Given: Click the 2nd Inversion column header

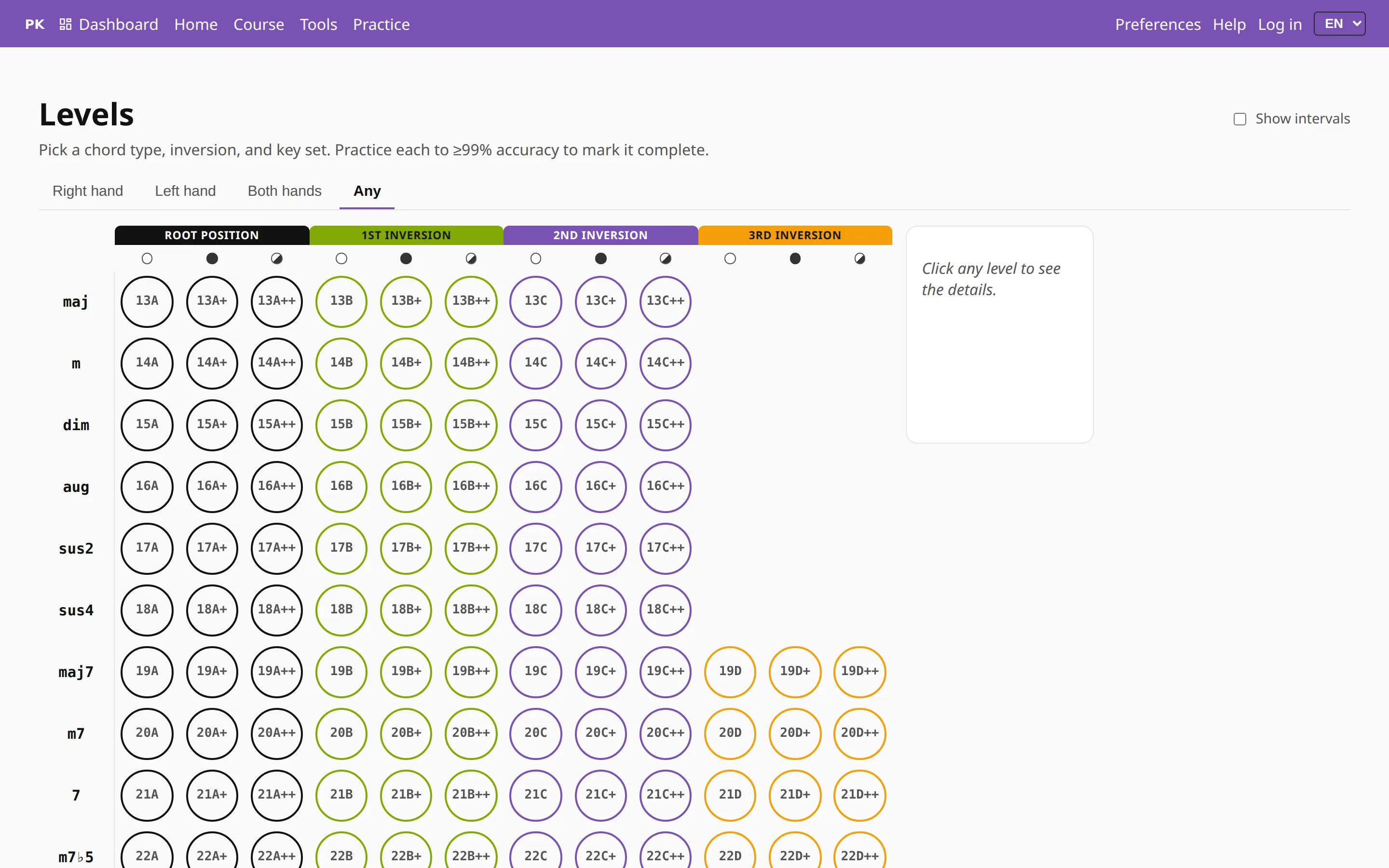Looking at the screenshot, I should [600, 235].
